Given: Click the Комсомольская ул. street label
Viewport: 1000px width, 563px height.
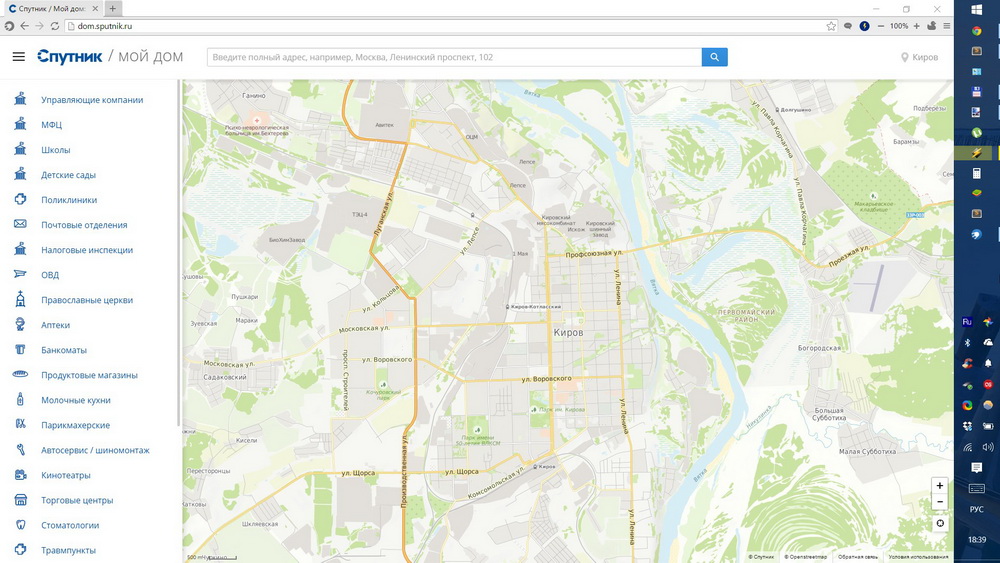Looking at the screenshot, I should point(496,483).
